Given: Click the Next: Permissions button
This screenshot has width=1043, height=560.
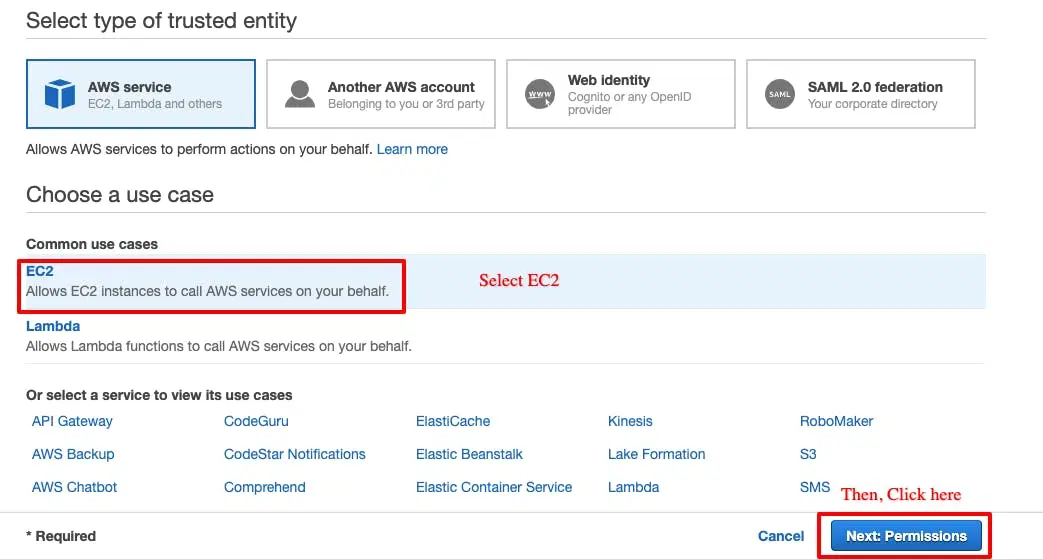Looking at the screenshot, I should pos(906,536).
